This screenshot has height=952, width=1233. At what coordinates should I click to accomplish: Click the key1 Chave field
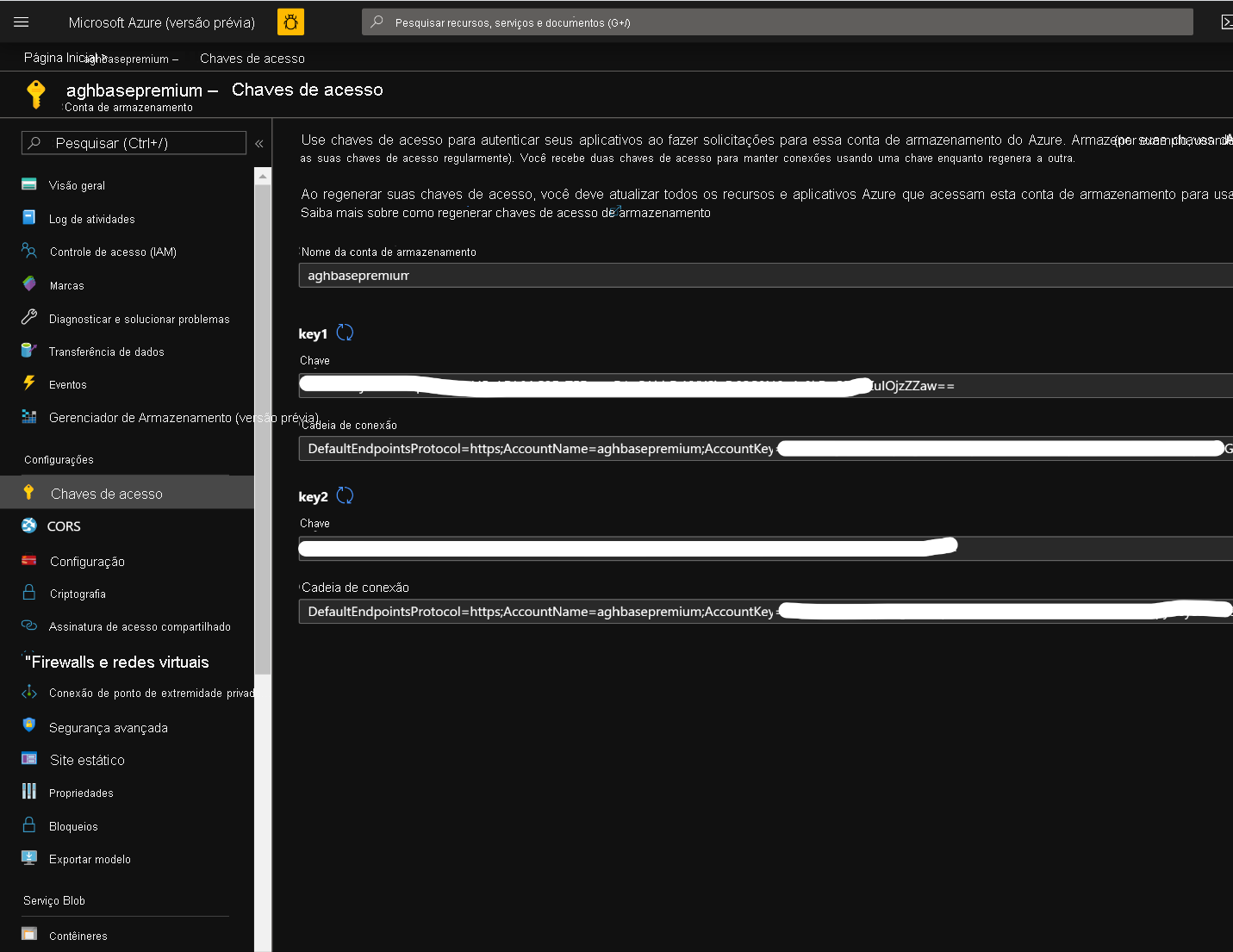766,385
